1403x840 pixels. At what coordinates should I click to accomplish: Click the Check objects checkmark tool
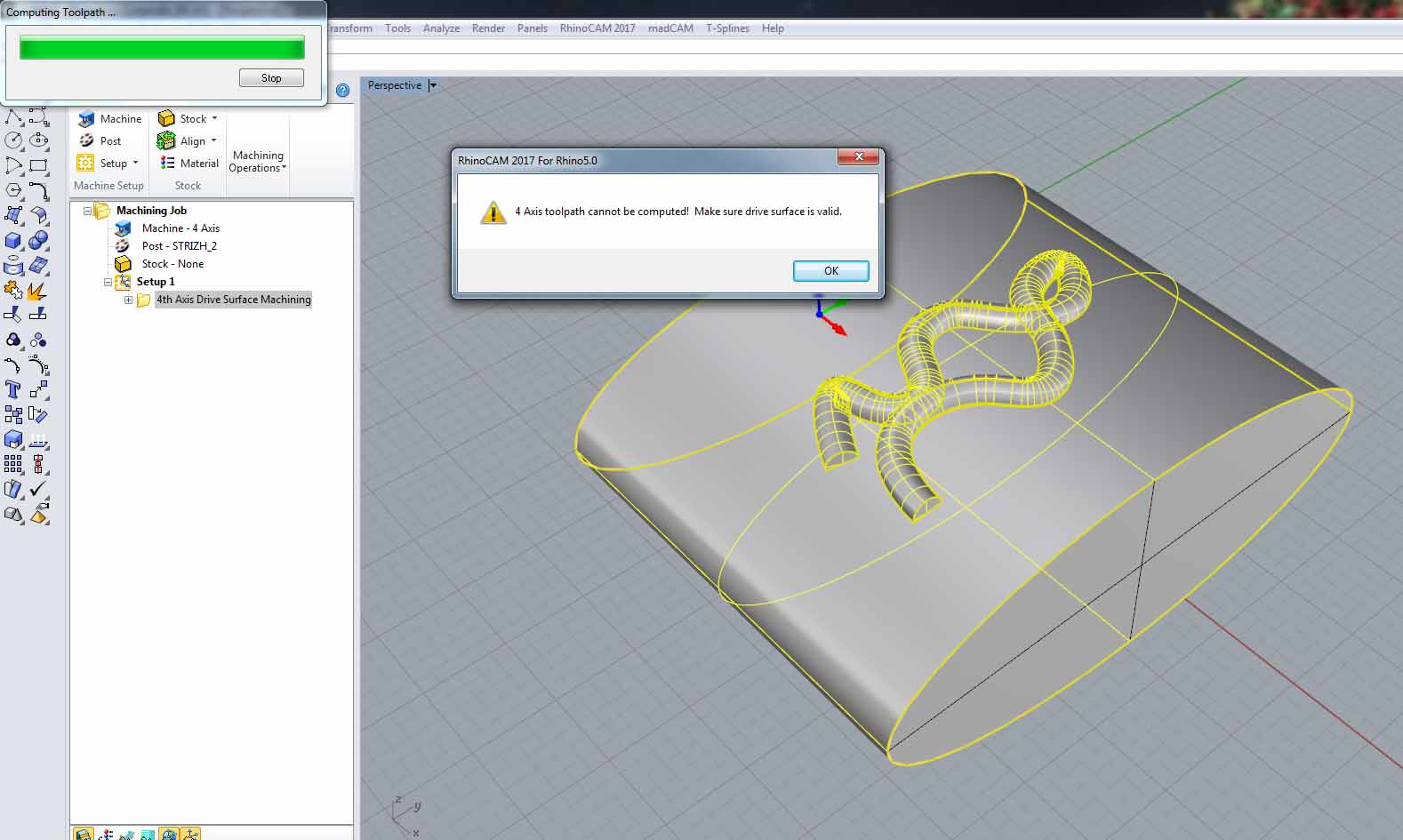coord(38,489)
